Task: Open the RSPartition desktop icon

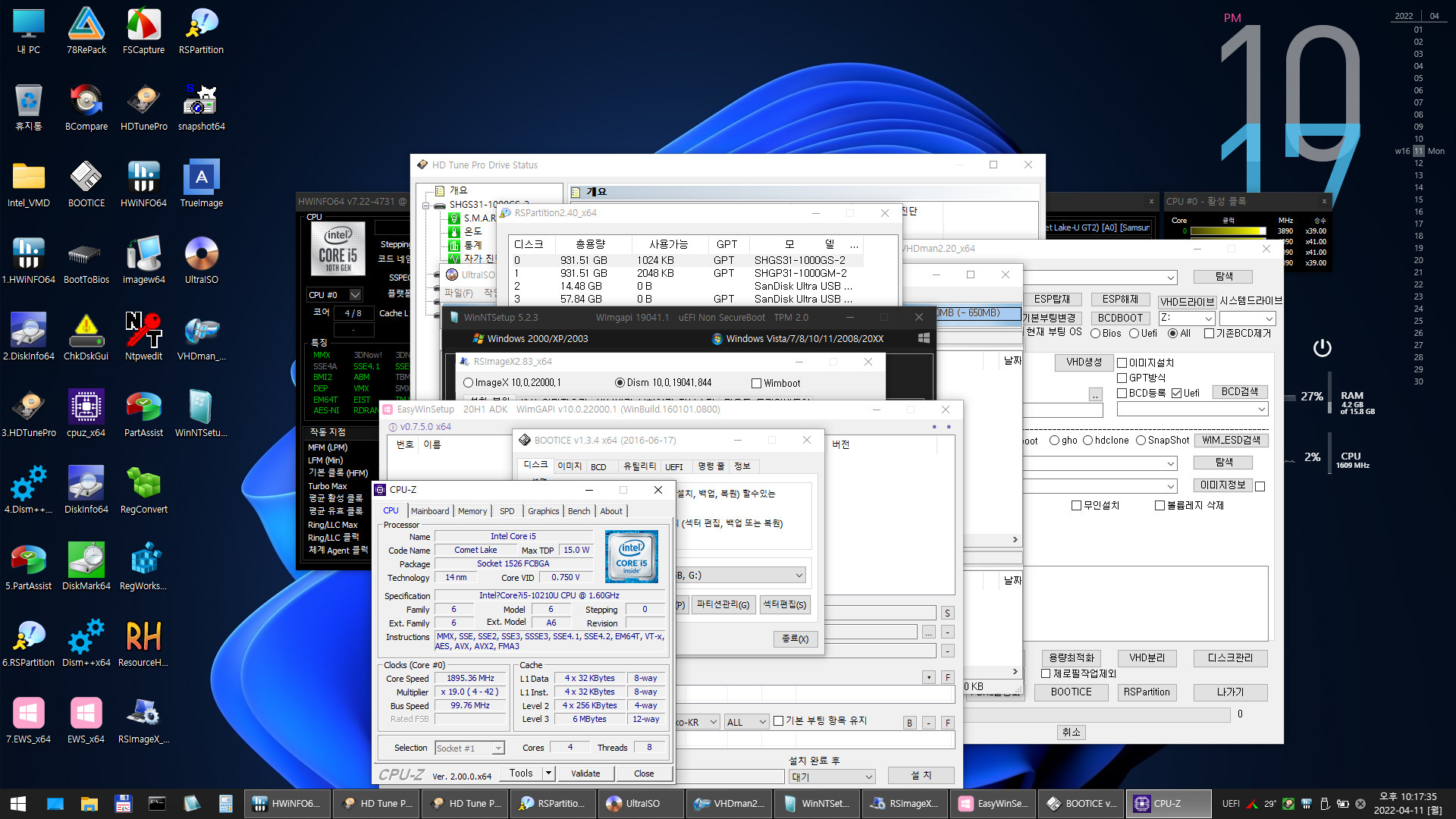Action: (201, 31)
